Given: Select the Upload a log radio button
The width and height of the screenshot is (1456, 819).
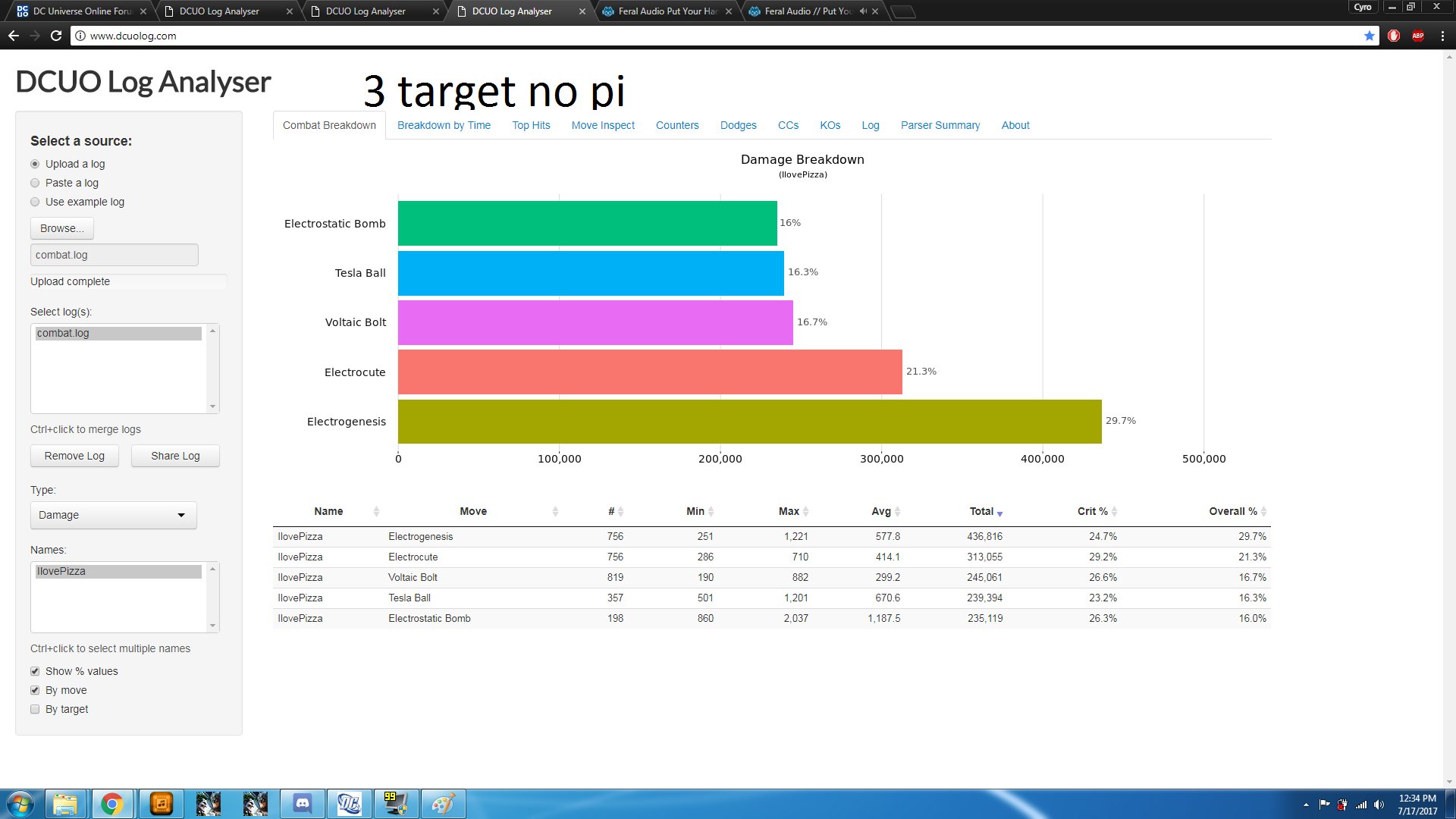Looking at the screenshot, I should point(35,164).
